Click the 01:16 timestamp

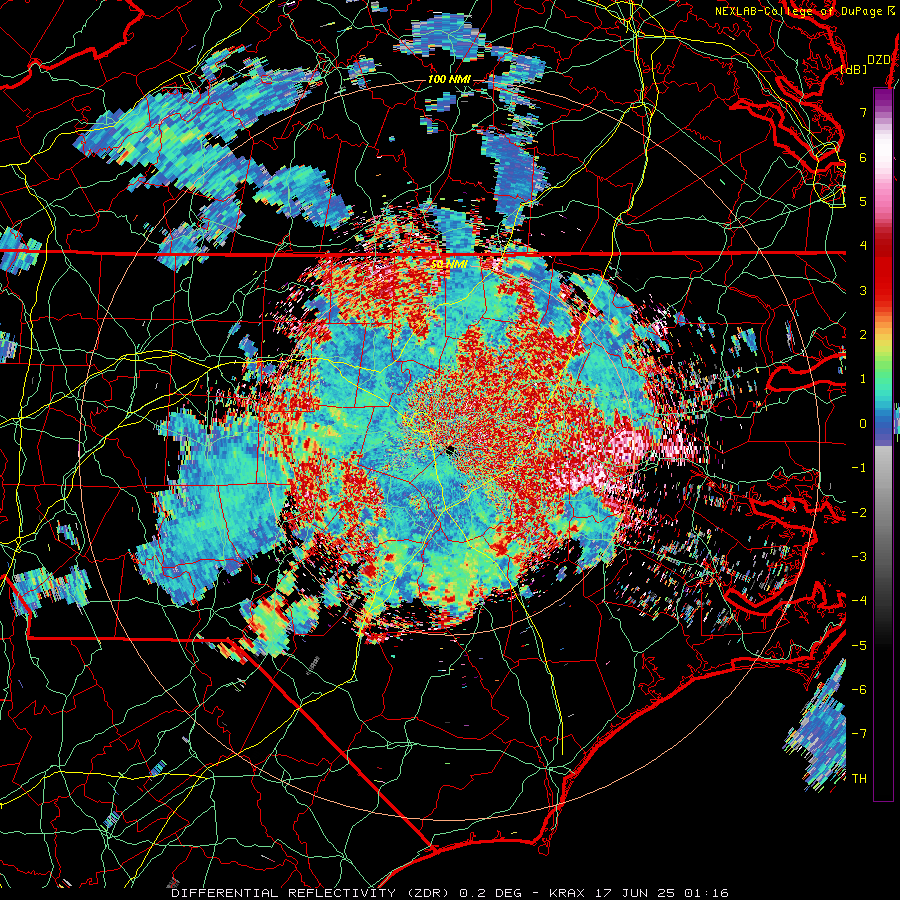click(x=709, y=893)
